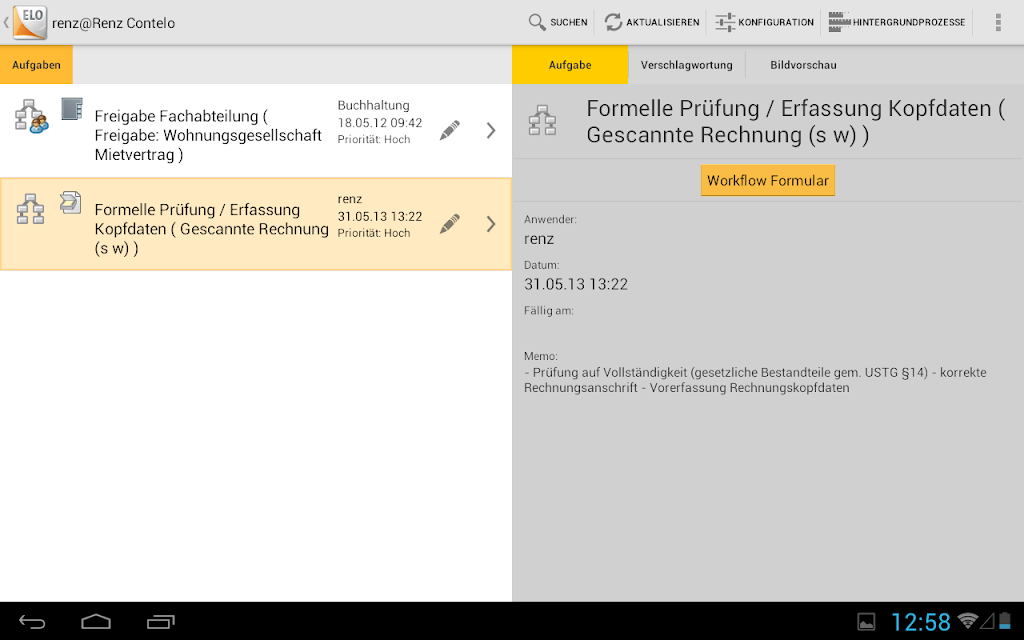Click group workflow icon of Freigabe Fachabteilung
Viewport: 1024px width, 640px height.
coord(31,116)
